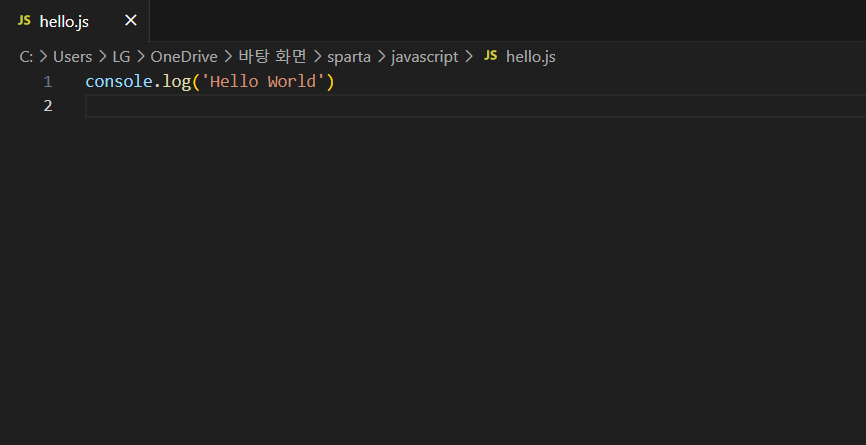Viewport: 866px width, 445px height.
Task: Click the 'Hello World' string literal
Action: [263, 82]
